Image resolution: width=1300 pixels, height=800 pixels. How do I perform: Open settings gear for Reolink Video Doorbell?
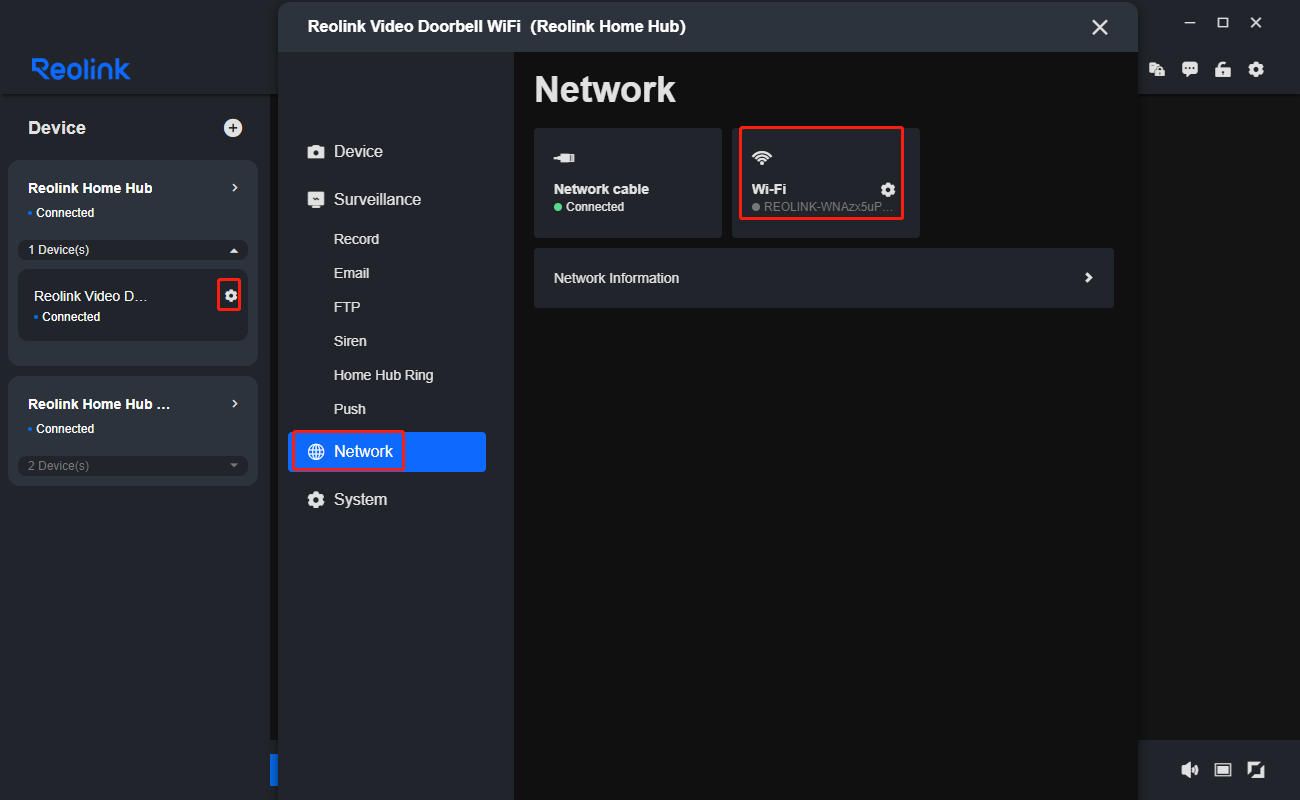[x=231, y=296]
